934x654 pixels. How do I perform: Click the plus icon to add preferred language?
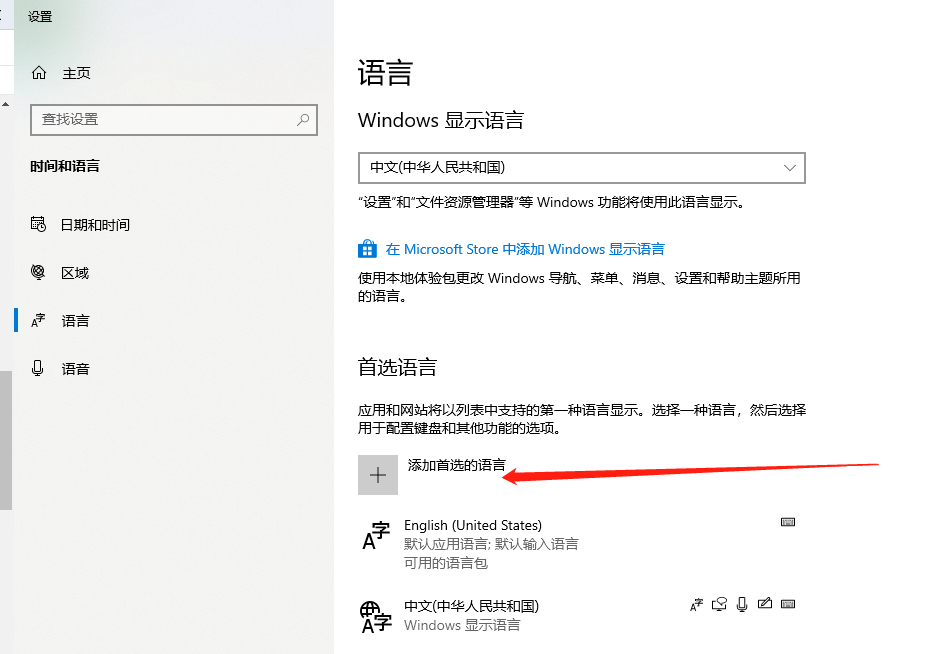(x=378, y=475)
